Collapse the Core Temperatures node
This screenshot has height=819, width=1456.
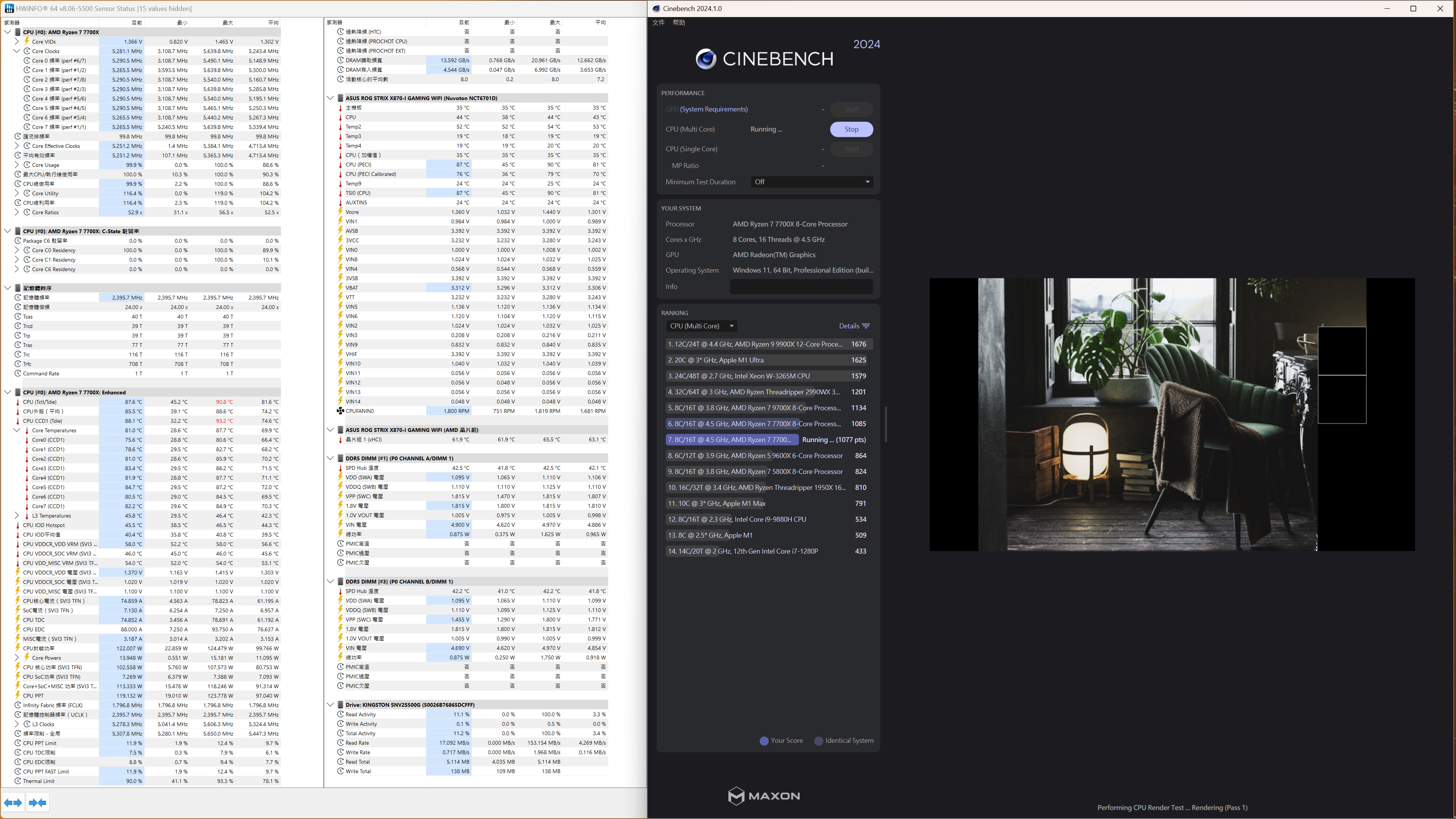click(x=16, y=430)
